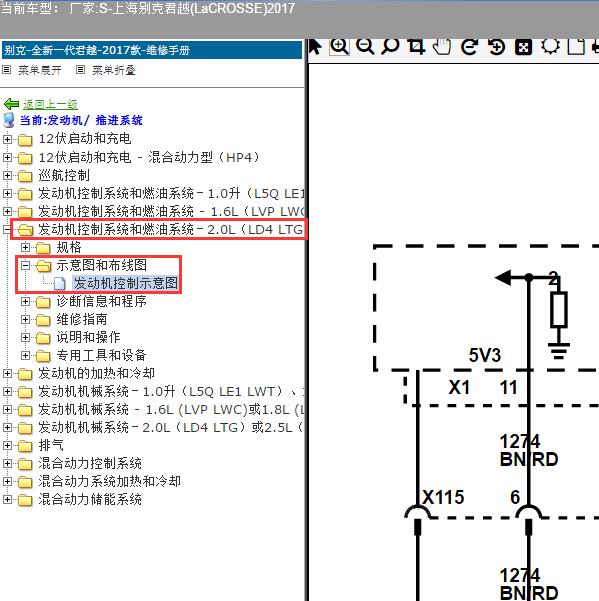Click the blank page icon in toolbar
The width and height of the screenshot is (599, 601).
(576, 47)
